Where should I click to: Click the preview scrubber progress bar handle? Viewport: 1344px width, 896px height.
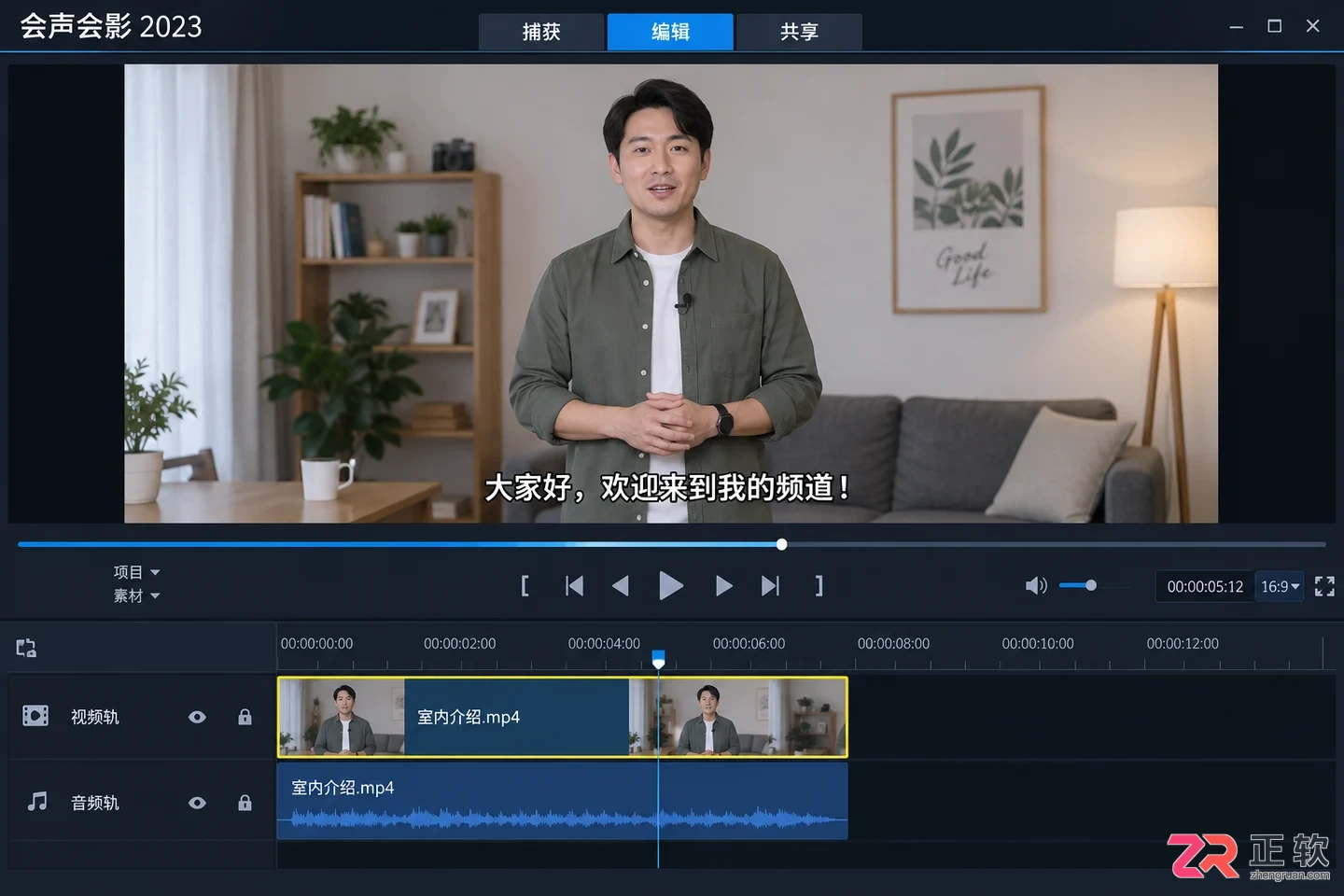pos(782,544)
